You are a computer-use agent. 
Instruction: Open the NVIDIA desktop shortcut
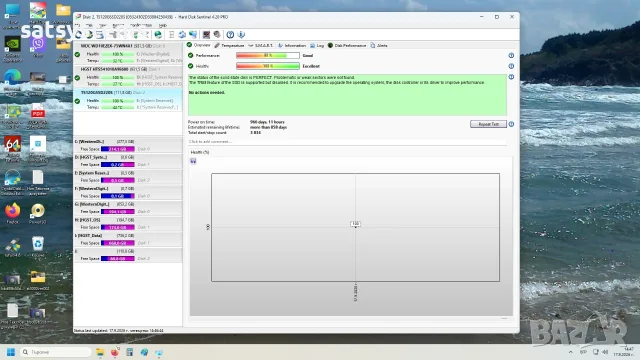click(x=12, y=49)
